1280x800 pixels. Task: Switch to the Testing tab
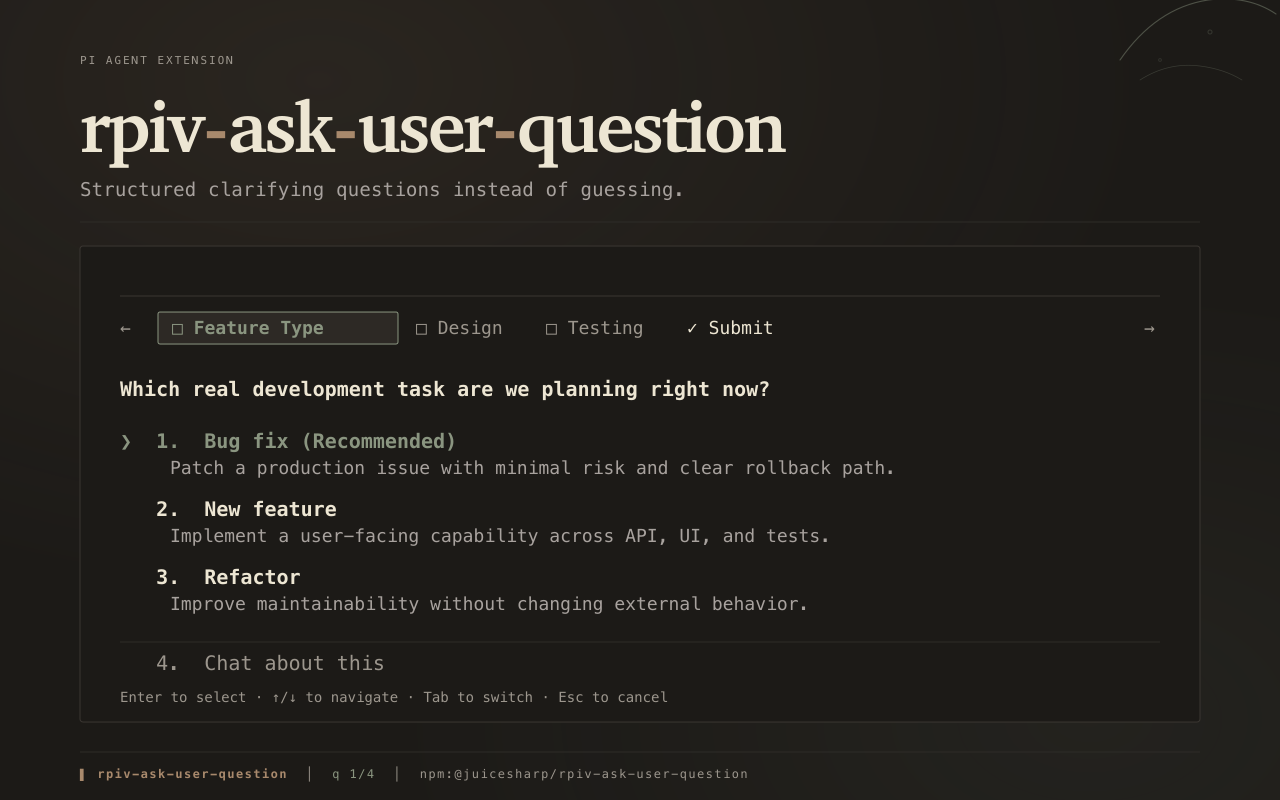coord(594,328)
